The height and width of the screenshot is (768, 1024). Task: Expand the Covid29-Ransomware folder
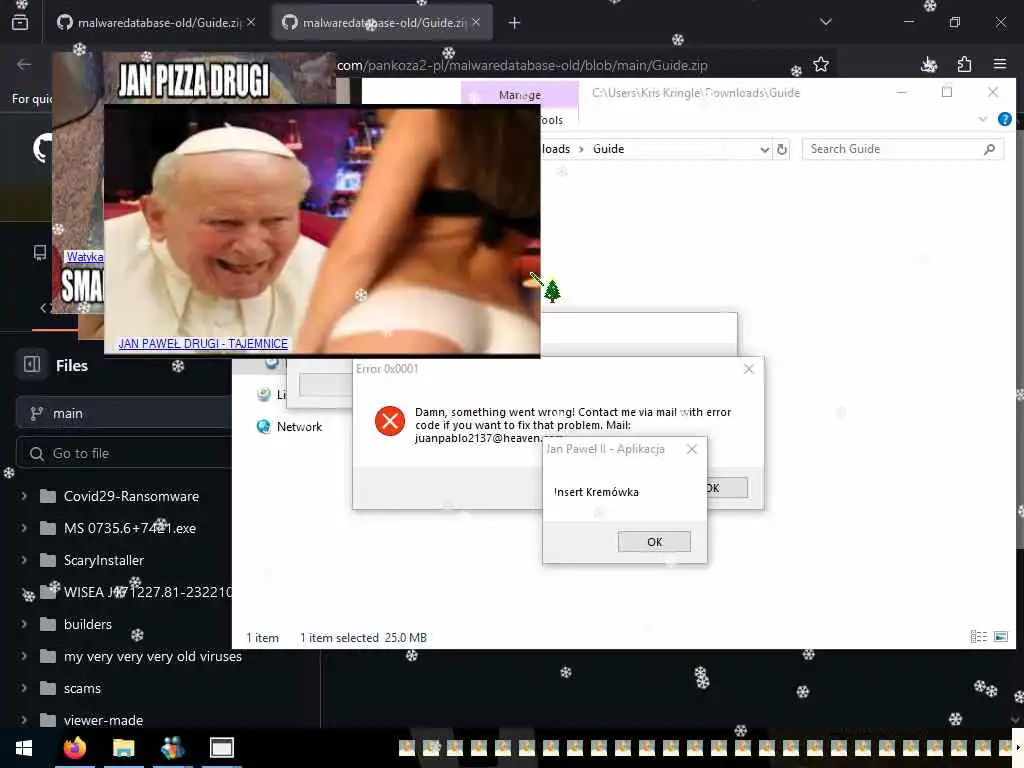click(x=24, y=496)
